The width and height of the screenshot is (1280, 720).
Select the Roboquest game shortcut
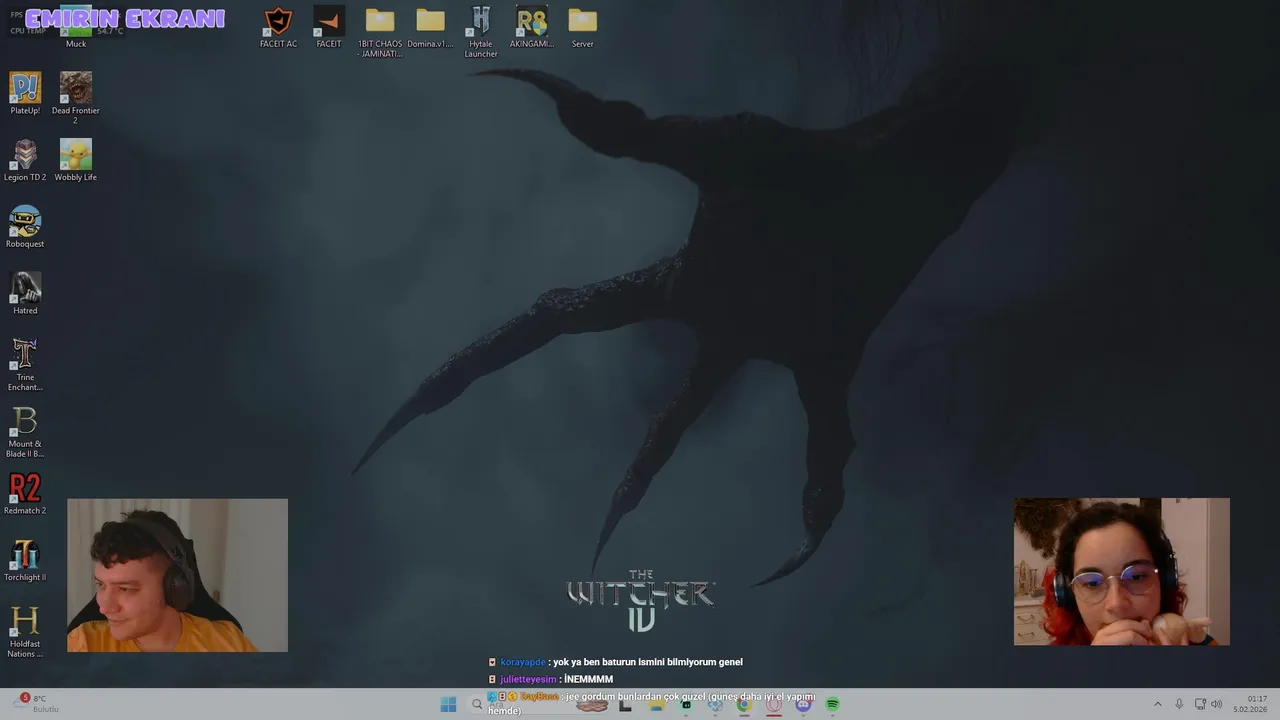(25, 227)
